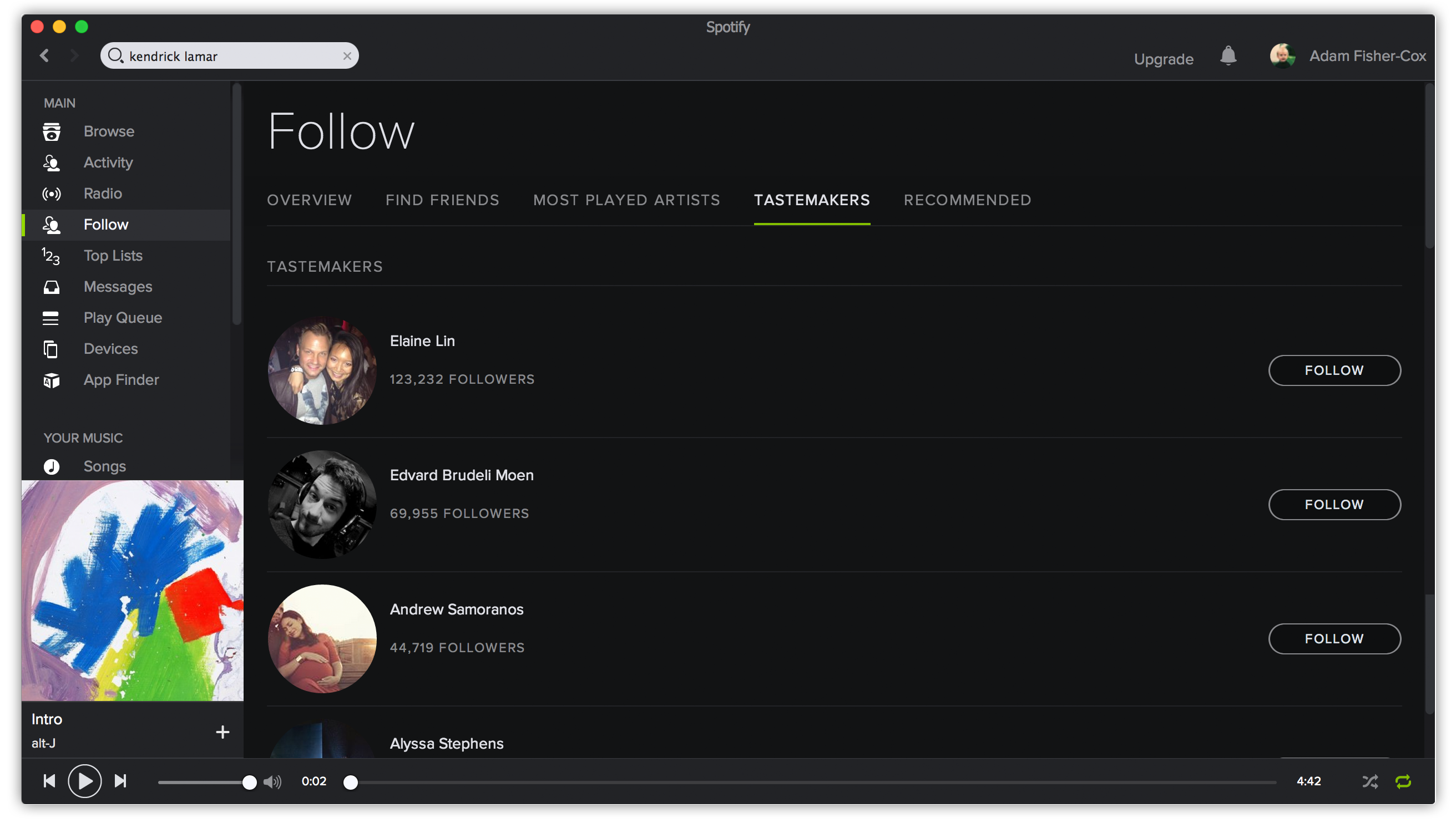The image size is (1456, 823).
Task: Open user profile avatar picture
Action: [x=1282, y=56]
